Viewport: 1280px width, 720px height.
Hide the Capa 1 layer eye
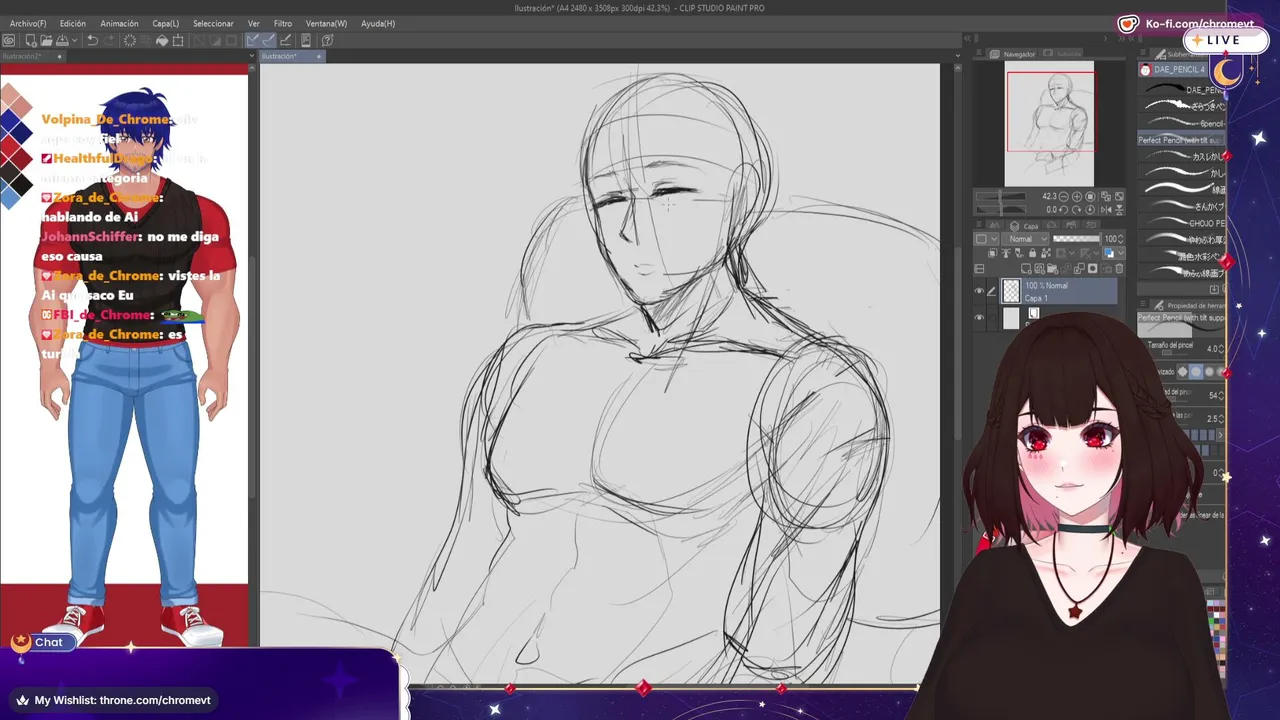point(979,291)
